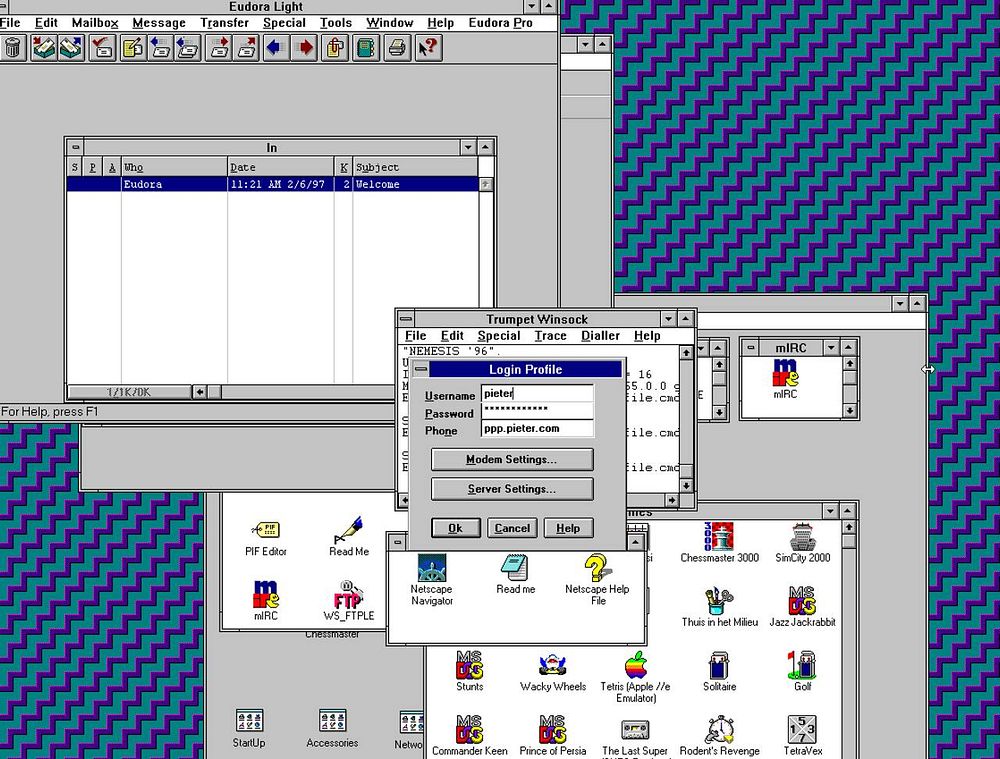Image resolution: width=1000 pixels, height=759 pixels.
Task: Click Cancel in the Login Profile dialog
Action: coord(512,528)
